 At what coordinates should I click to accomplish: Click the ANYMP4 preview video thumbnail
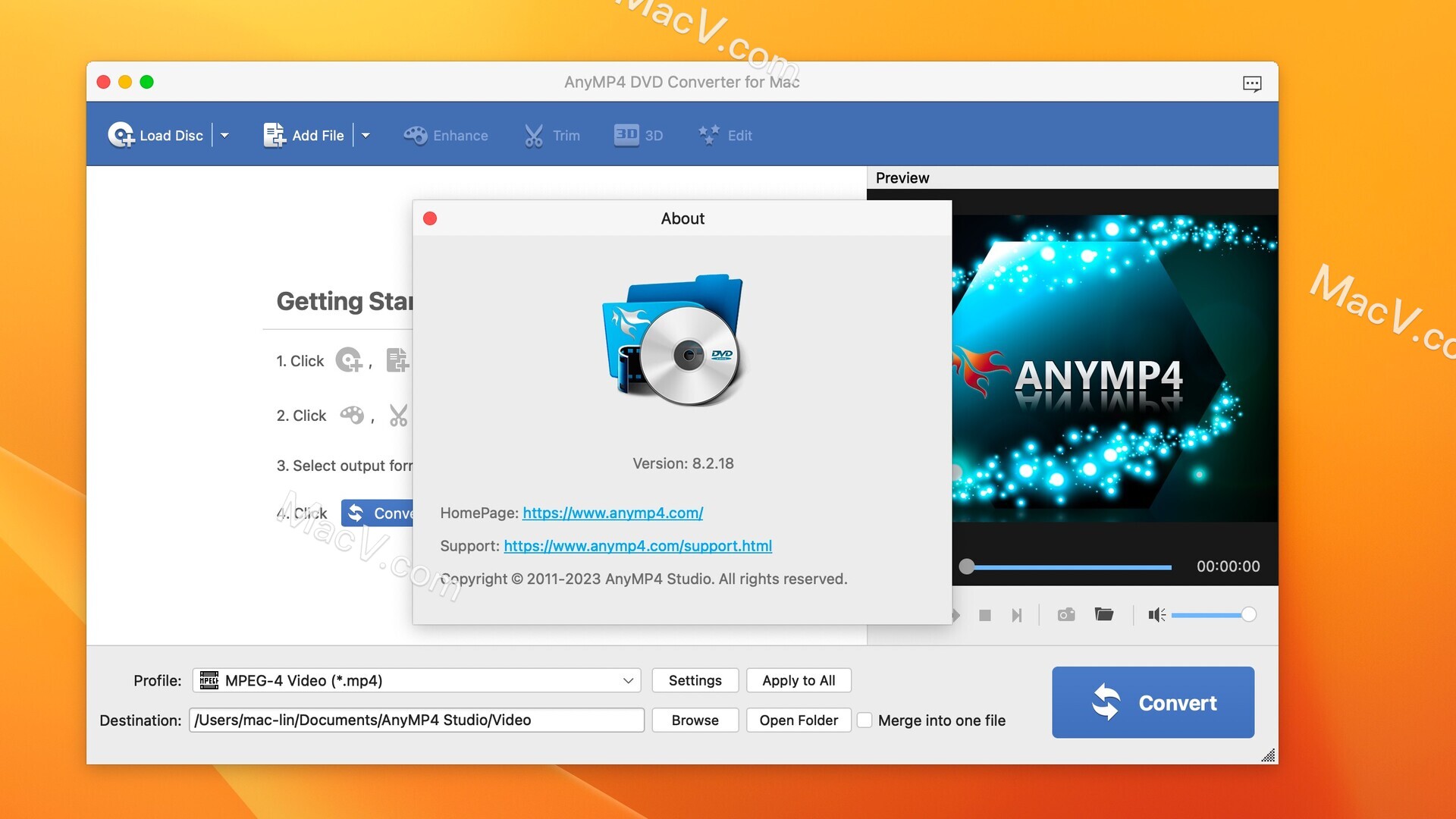[x=1115, y=369]
